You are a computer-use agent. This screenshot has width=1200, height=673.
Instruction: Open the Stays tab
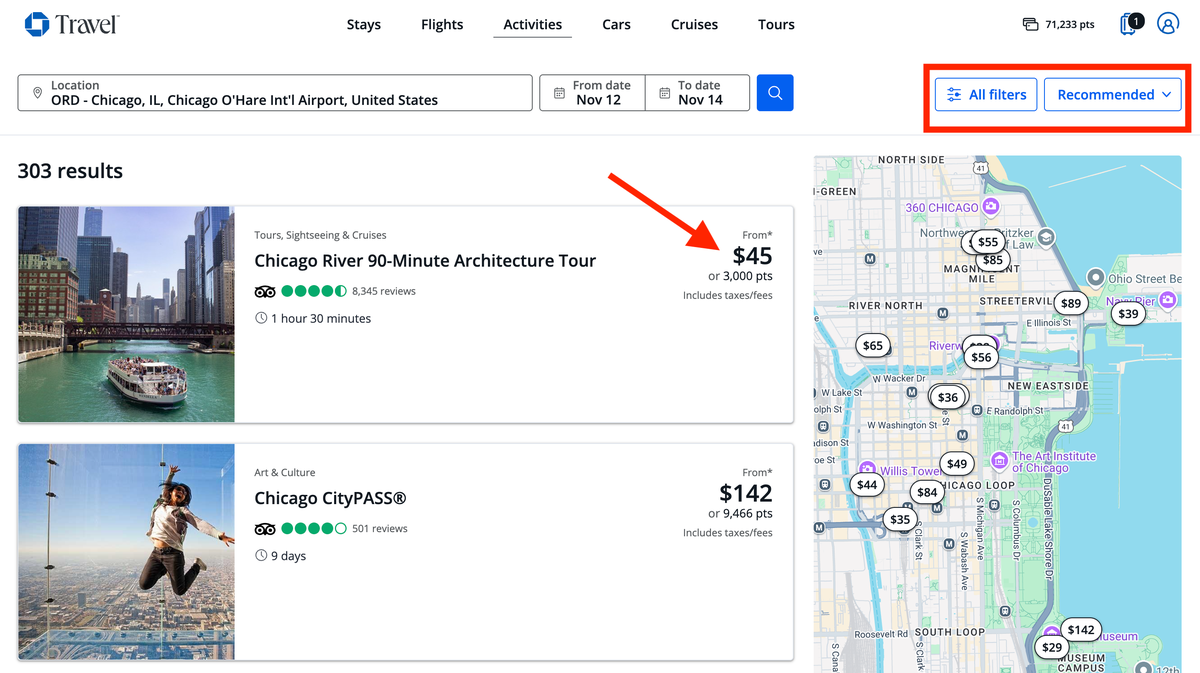tap(364, 24)
